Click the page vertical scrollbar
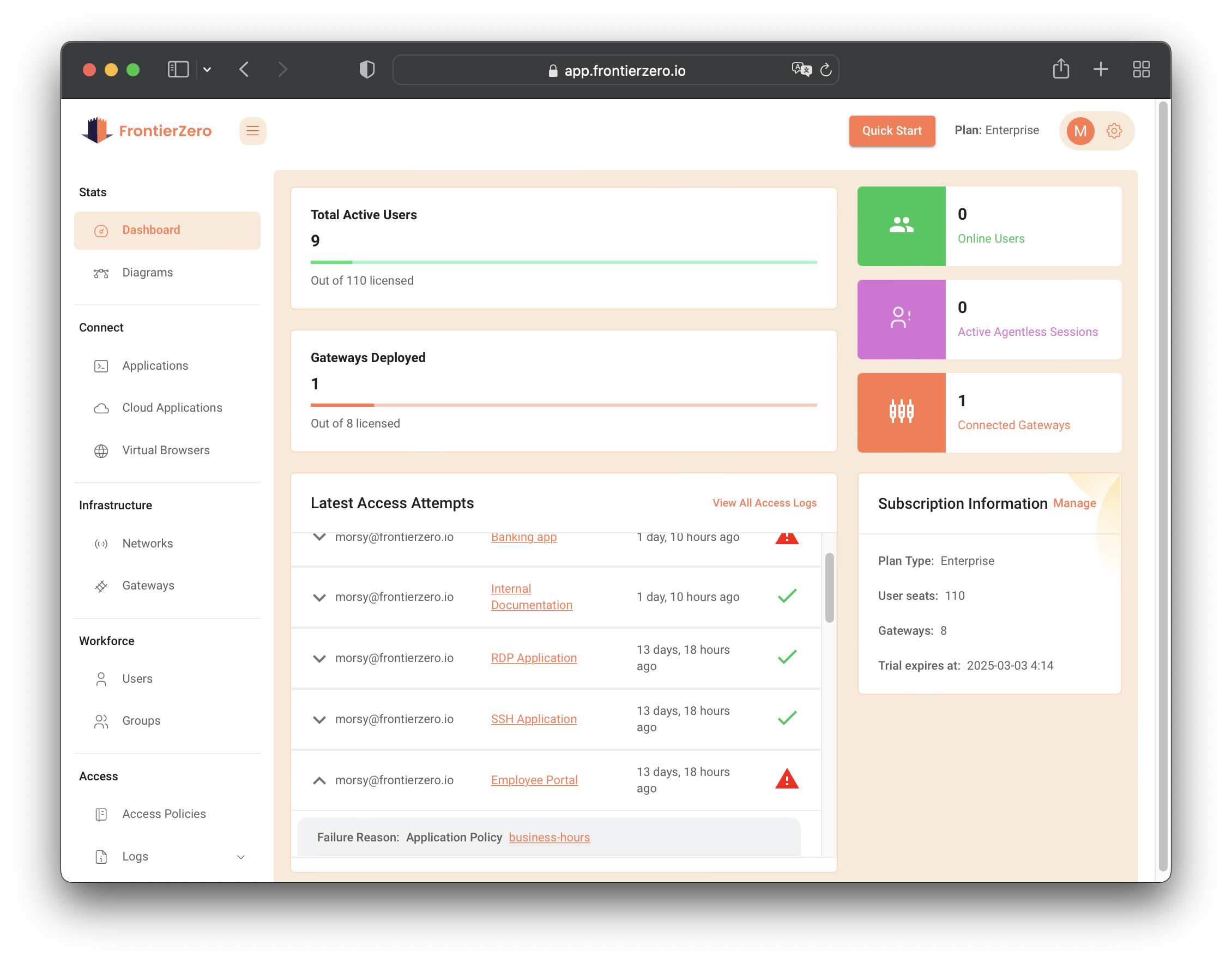Viewport: 1232px width, 963px height. click(x=1163, y=487)
